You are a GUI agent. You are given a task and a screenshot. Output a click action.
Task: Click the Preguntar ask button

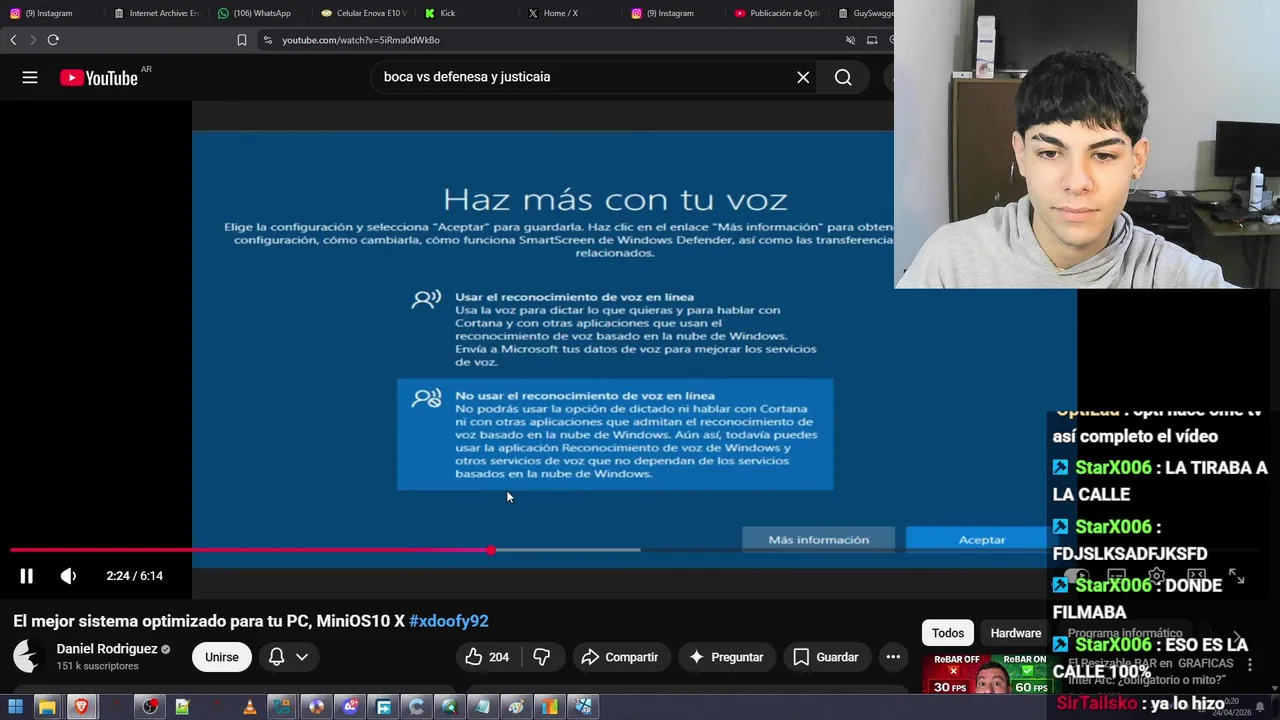click(727, 657)
